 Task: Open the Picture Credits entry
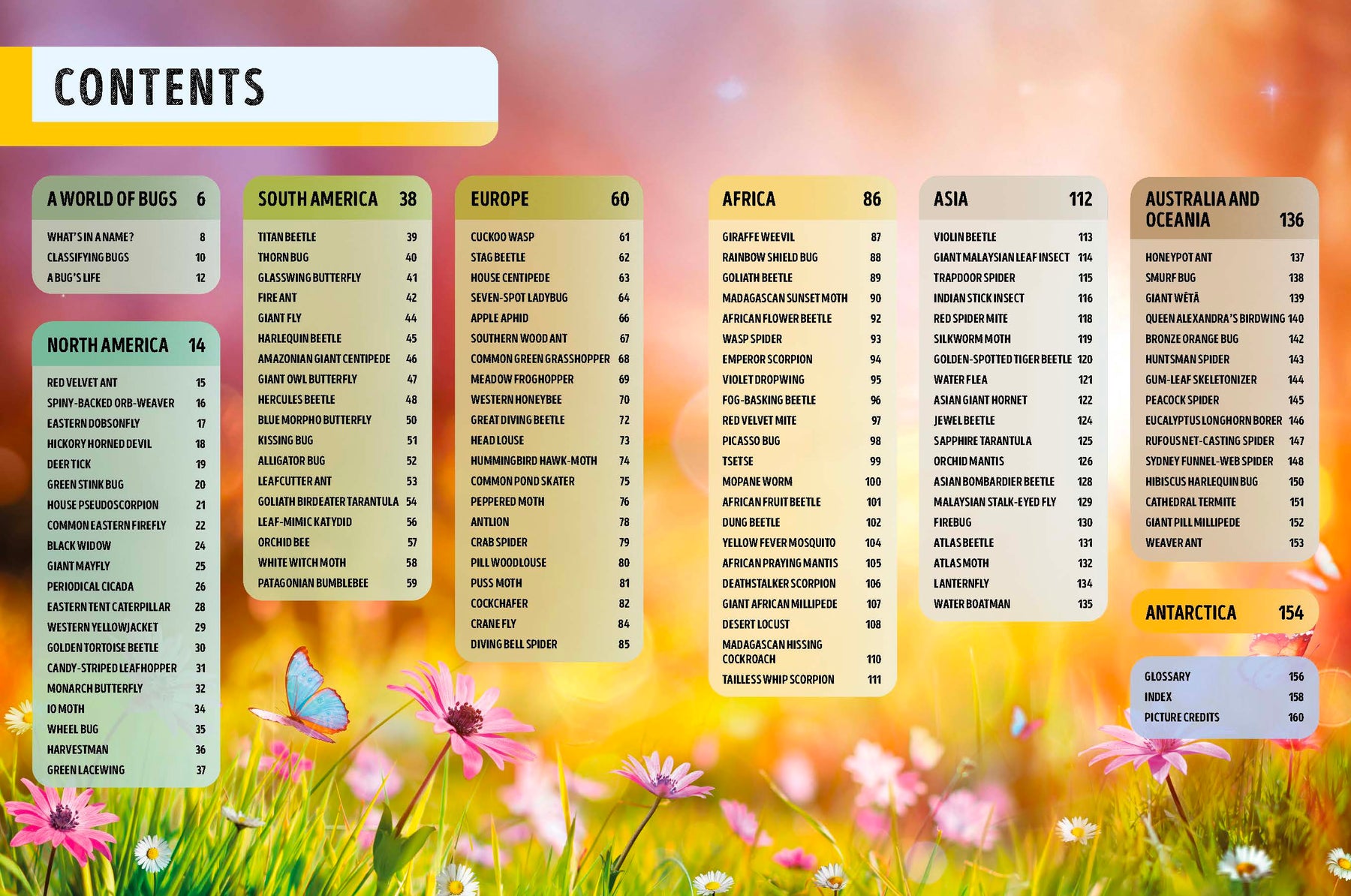pyautogui.click(x=1181, y=717)
